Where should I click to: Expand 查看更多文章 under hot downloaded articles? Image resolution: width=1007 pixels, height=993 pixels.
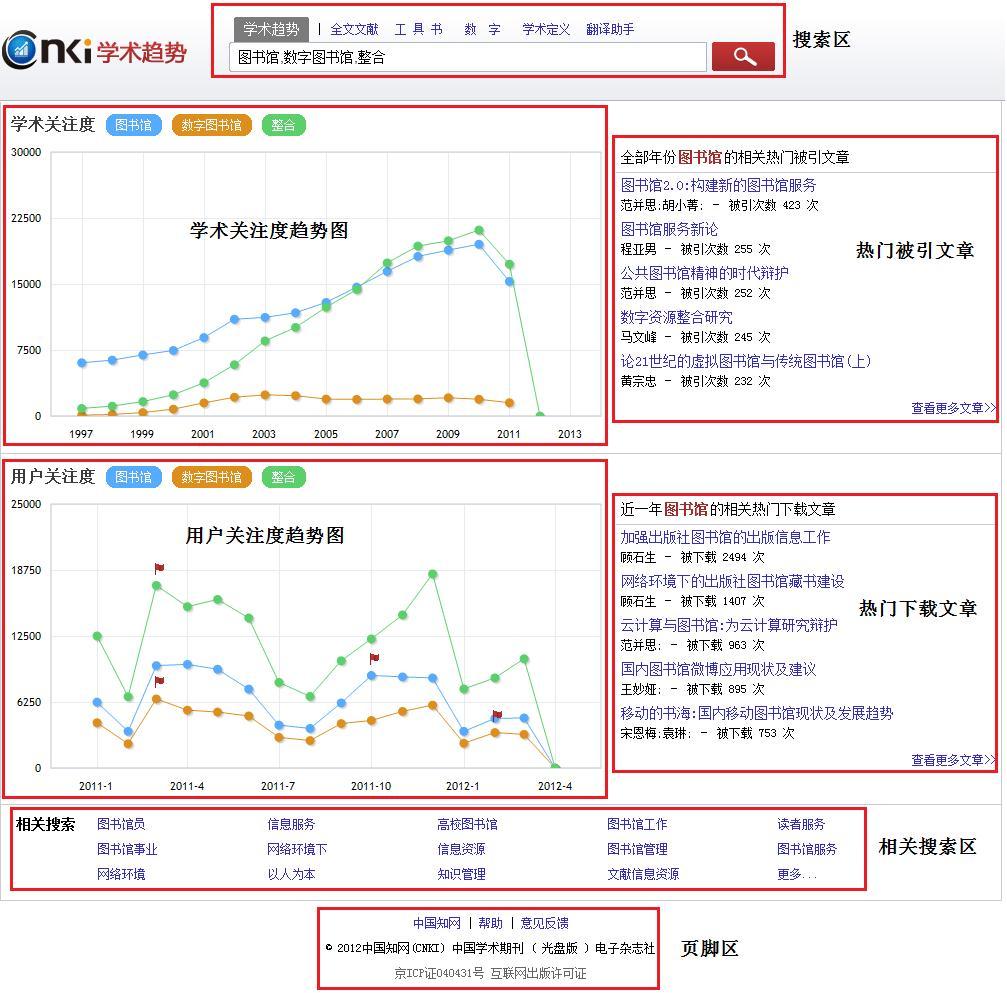[952, 760]
